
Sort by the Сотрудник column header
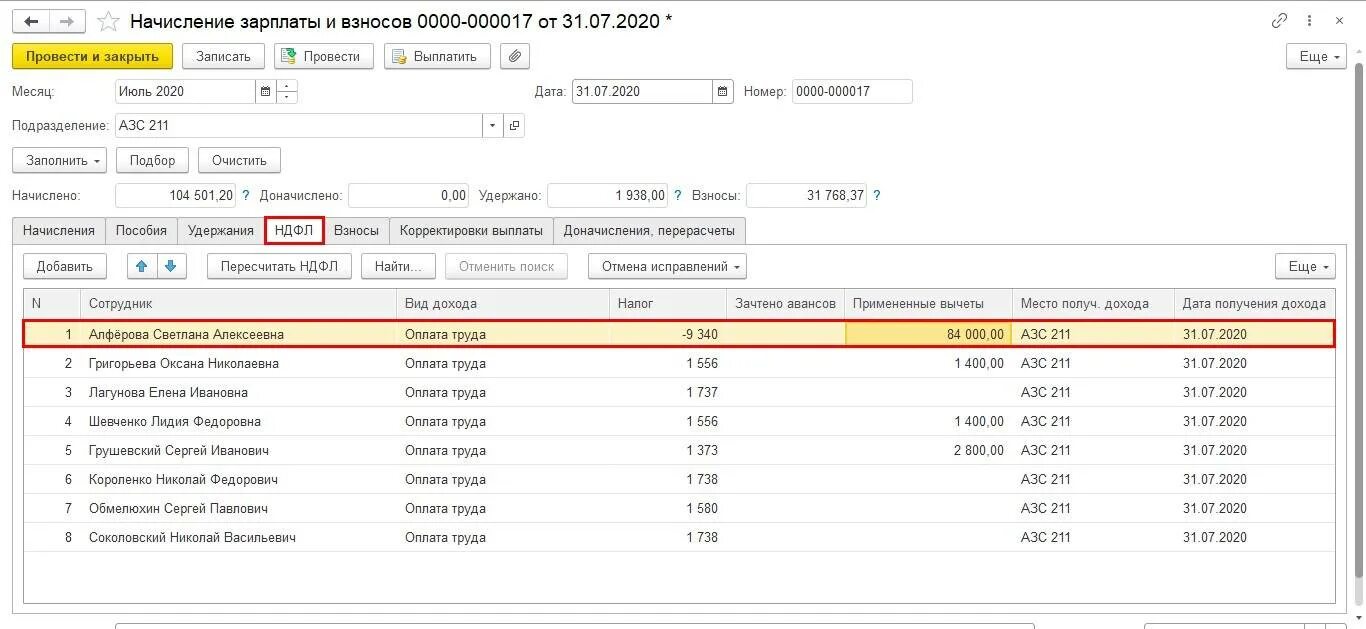pyautogui.click(x=238, y=303)
